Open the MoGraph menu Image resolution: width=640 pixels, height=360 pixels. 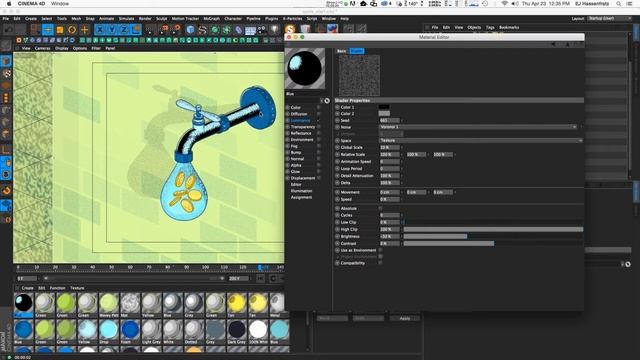[x=211, y=19]
